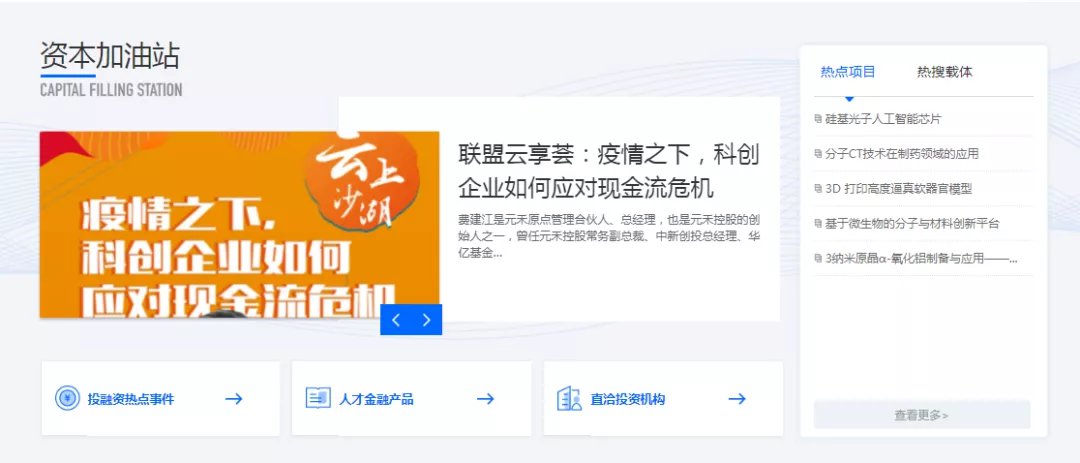Click the article summary text about 袁建江

pos(609,236)
